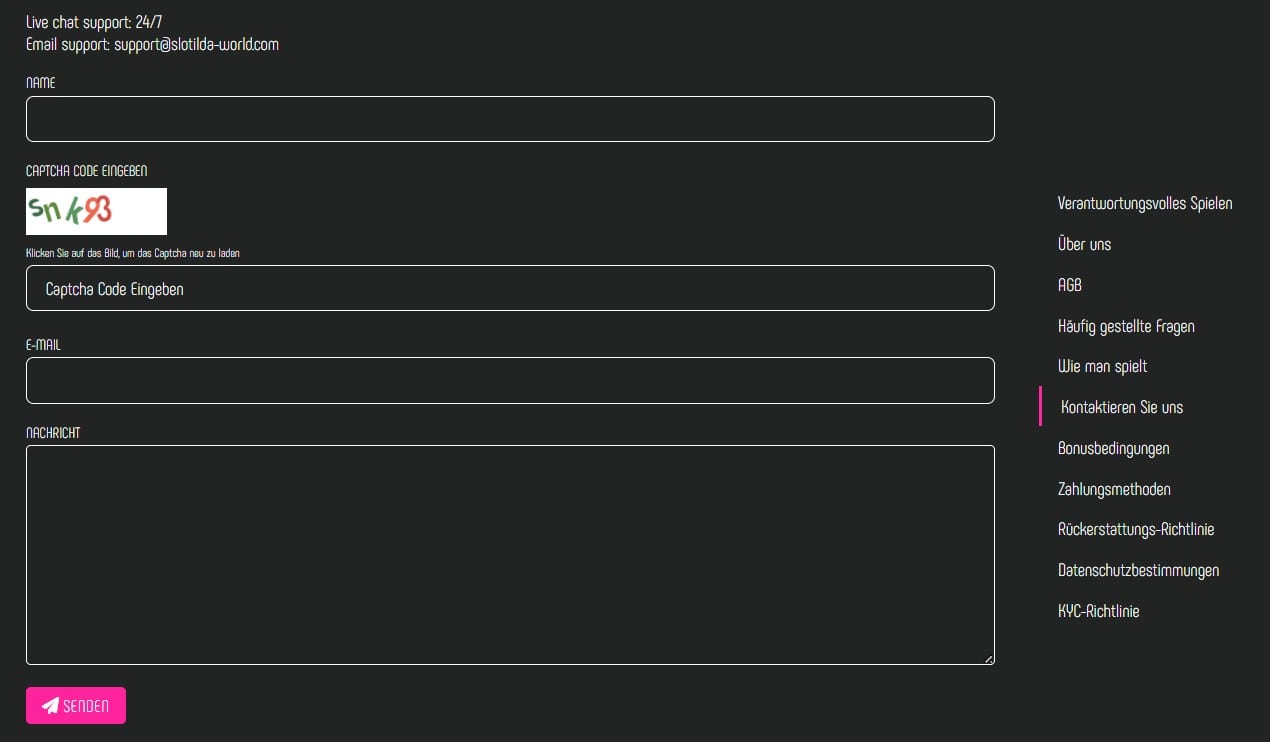Image resolution: width=1270 pixels, height=742 pixels.
Task: Open Rückerstattungs-Richtlinie link
Action: [1136, 529]
